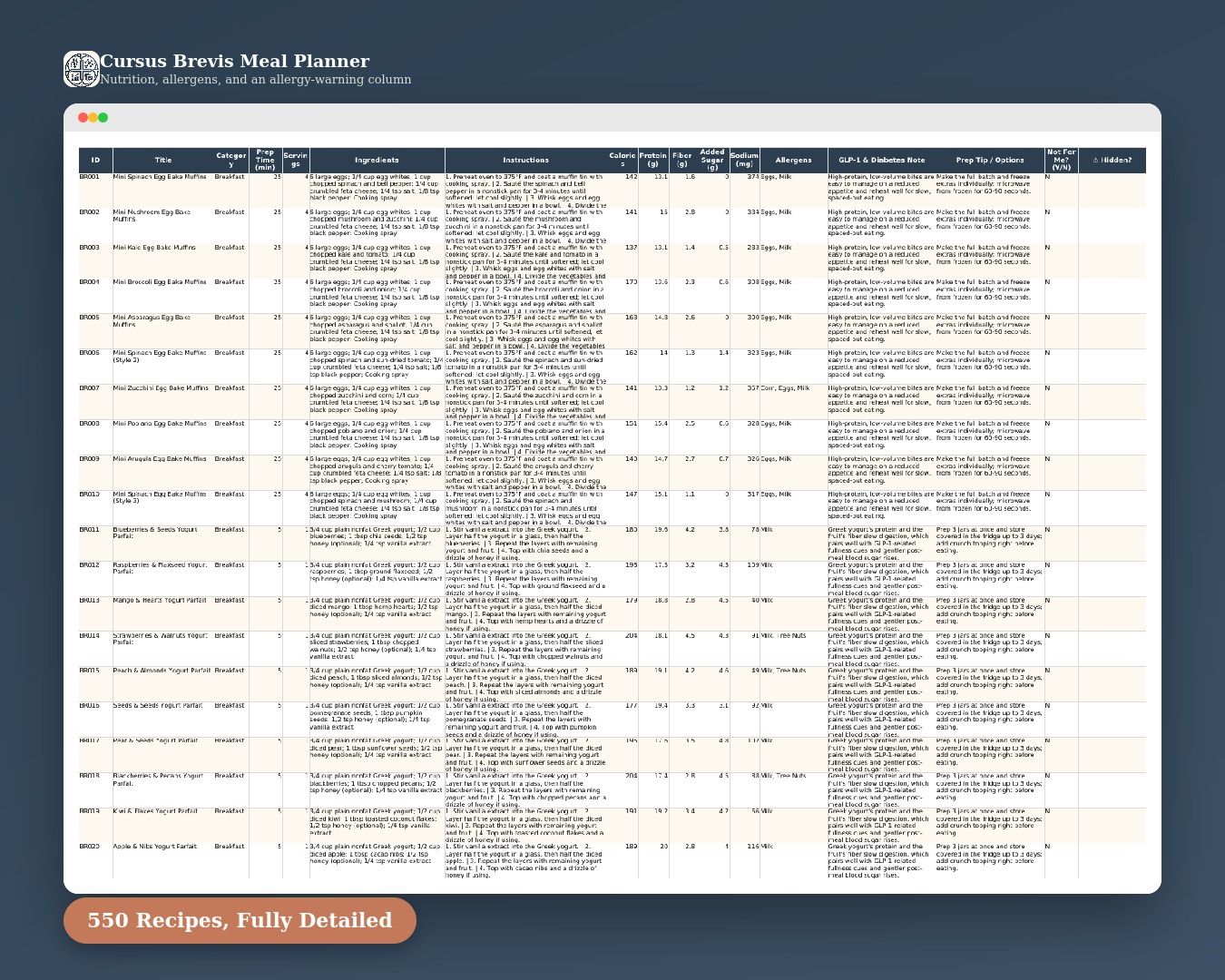Select the Protein (g) column header
The image size is (1225, 980).
pyautogui.click(x=652, y=160)
